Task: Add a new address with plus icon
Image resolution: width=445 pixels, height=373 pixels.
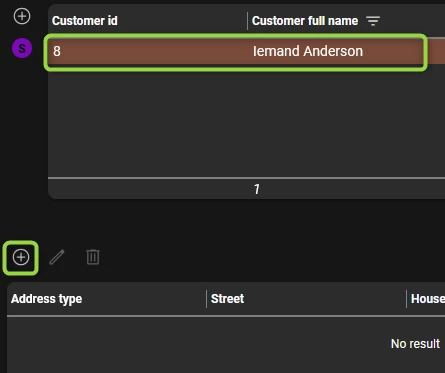Action: 21,257
